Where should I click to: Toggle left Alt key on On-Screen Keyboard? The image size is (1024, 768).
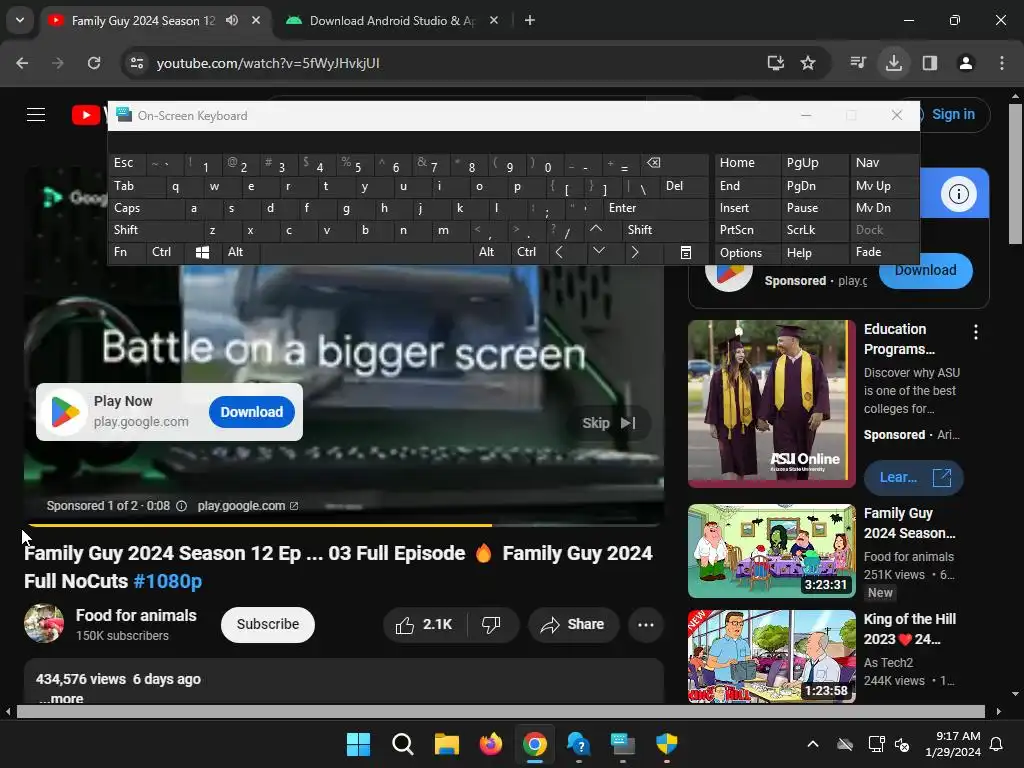[x=240, y=252]
